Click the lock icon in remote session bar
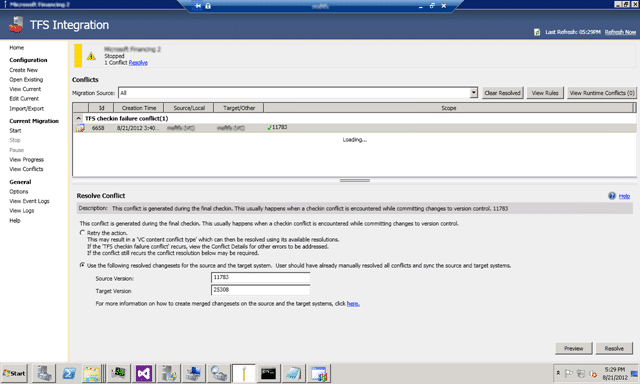 [208, 6]
